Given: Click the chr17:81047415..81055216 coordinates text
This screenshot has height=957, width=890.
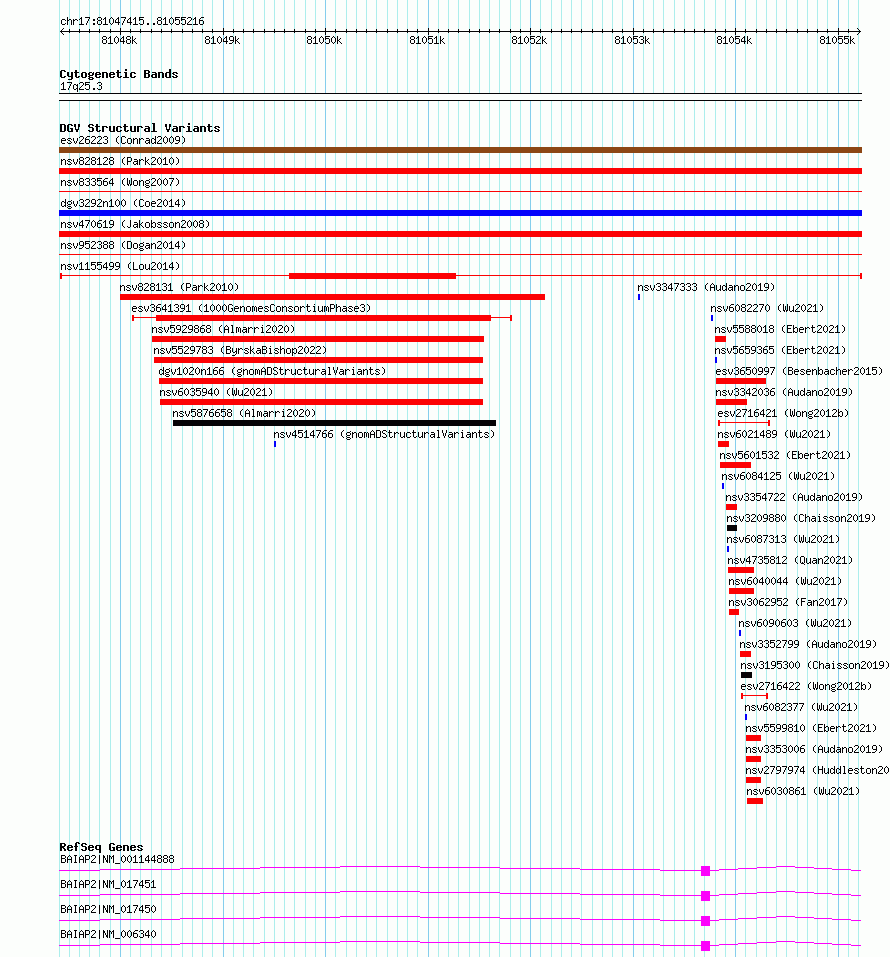Looking at the screenshot, I should 132,21.
